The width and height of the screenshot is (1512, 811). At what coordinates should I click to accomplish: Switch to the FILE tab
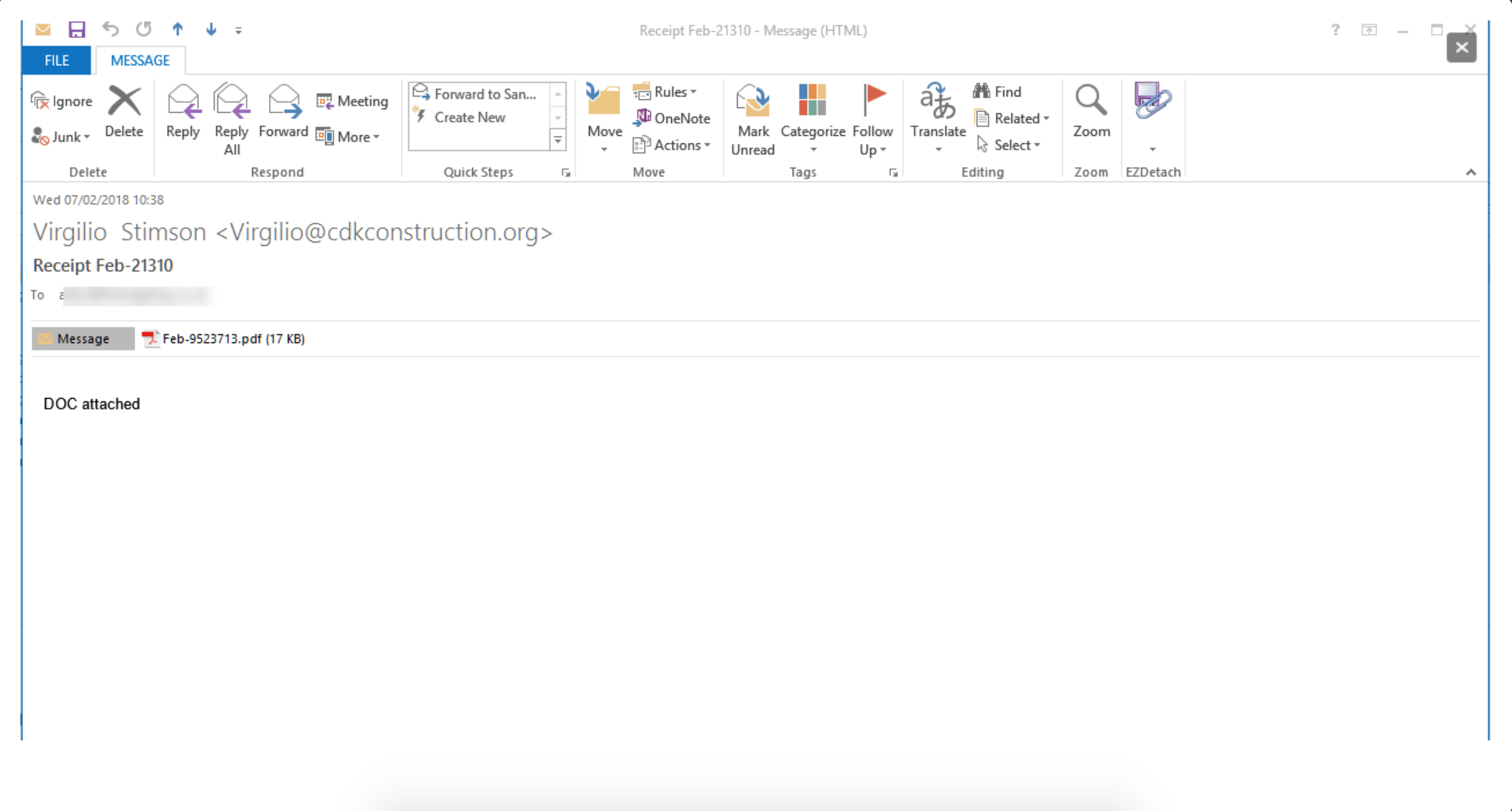pyautogui.click(x=56, y=60)
